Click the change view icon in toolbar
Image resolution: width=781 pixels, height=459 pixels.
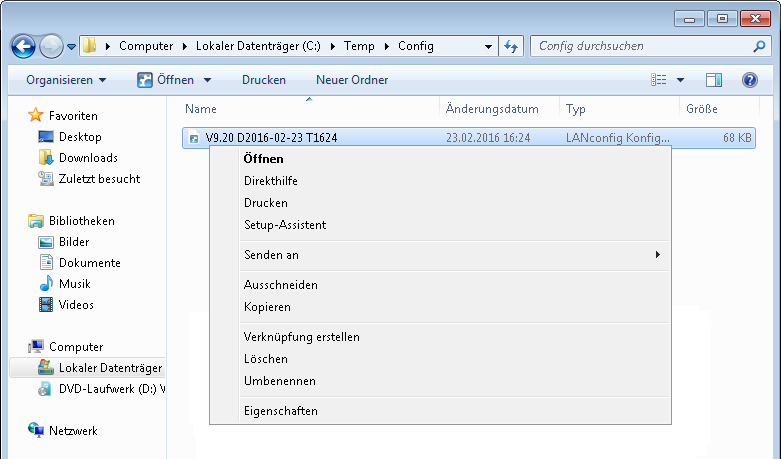point(658,80)
